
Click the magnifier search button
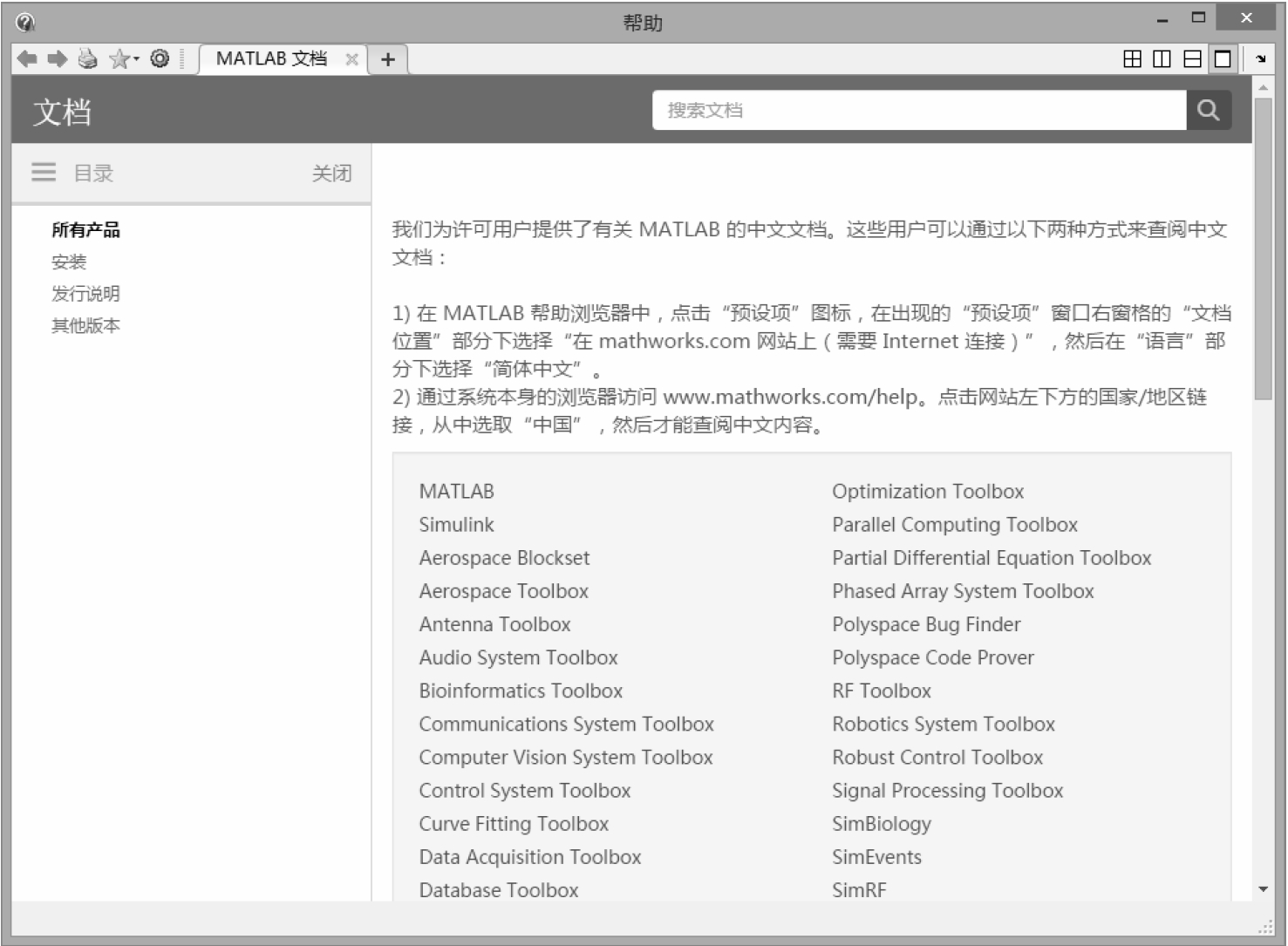point(1208,110)
